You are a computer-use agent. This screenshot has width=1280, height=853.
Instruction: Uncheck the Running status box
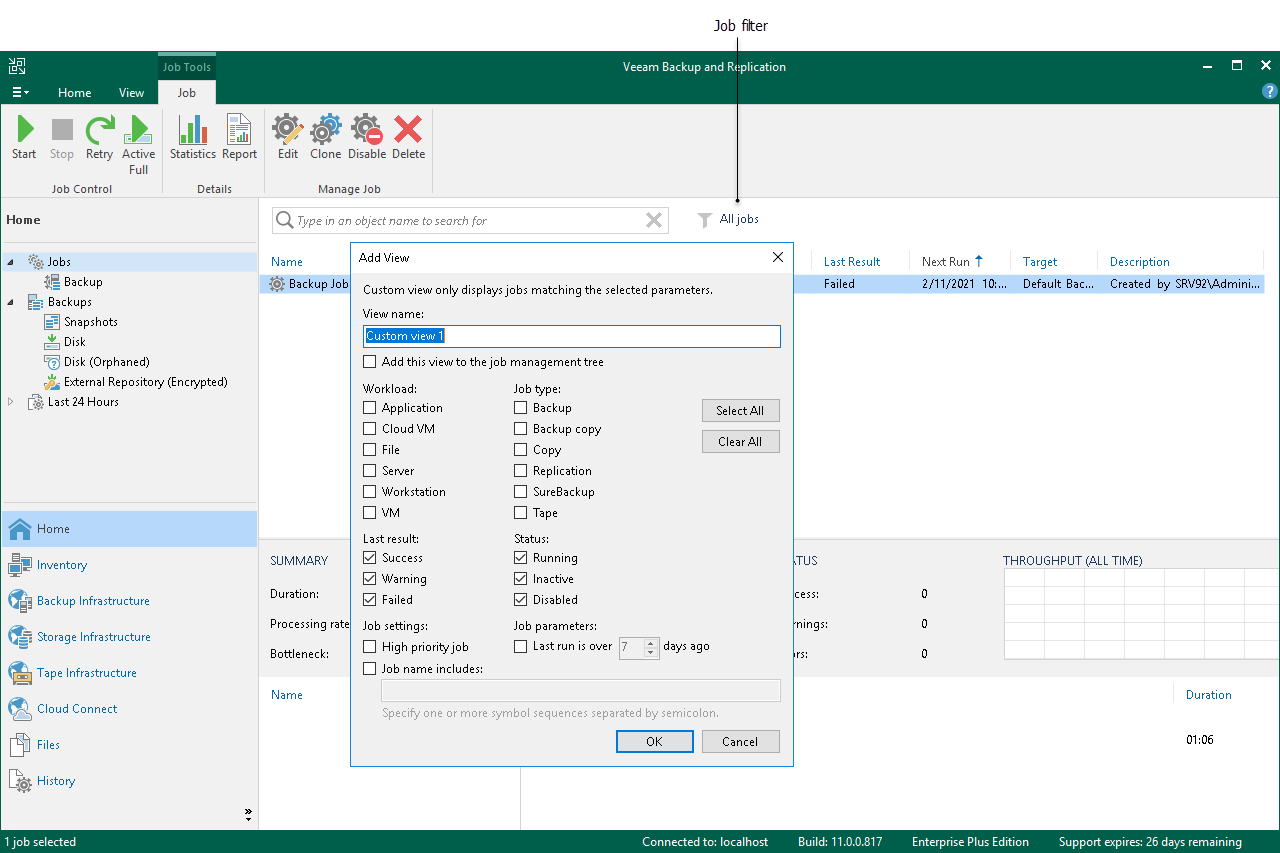(x=521, y=558)
